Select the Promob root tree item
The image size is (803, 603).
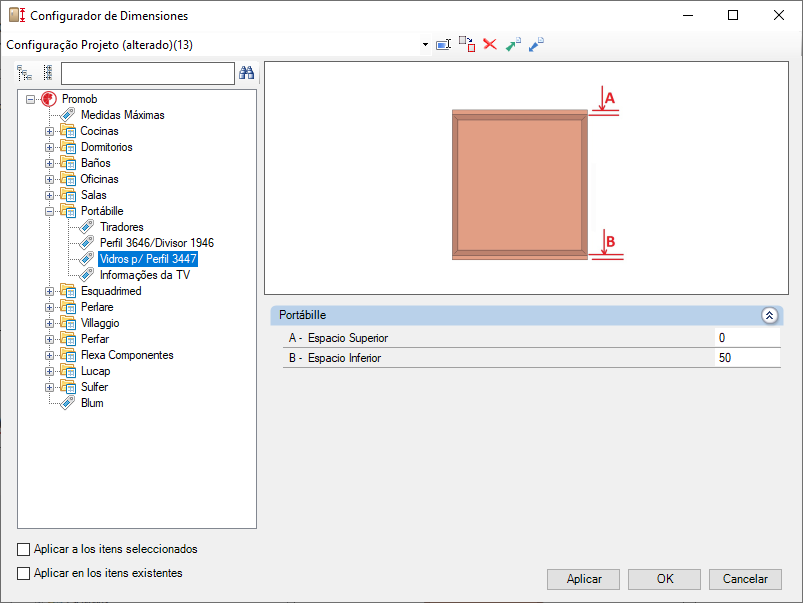click(79, 99)
